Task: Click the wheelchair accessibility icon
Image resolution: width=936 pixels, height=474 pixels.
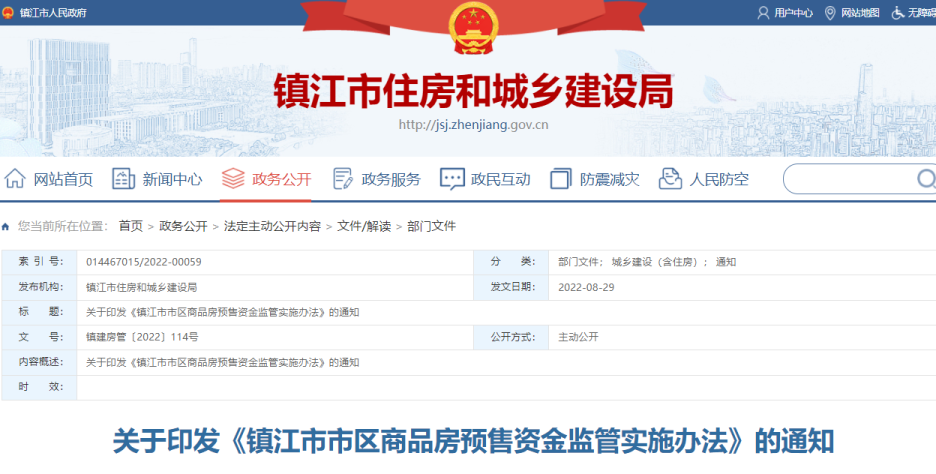Action: point(898,13)
